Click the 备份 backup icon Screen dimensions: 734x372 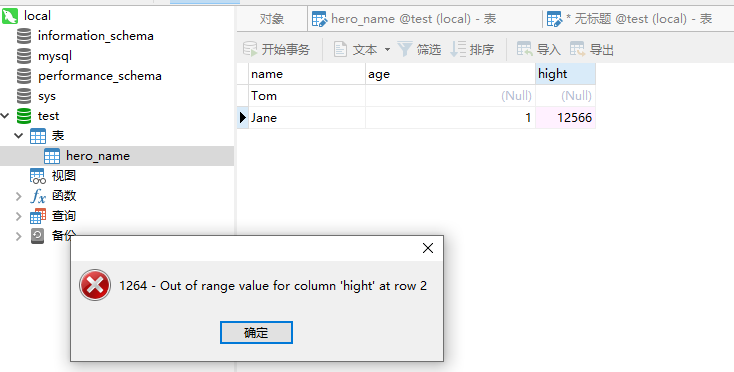click(x=37, y=236)
